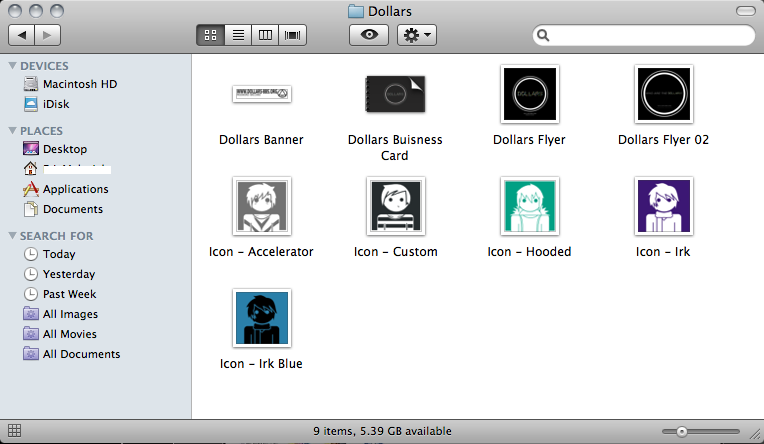Click the magnifying glass search icon
Viewport: 764px width, 444px height.
tap(543, 35)
